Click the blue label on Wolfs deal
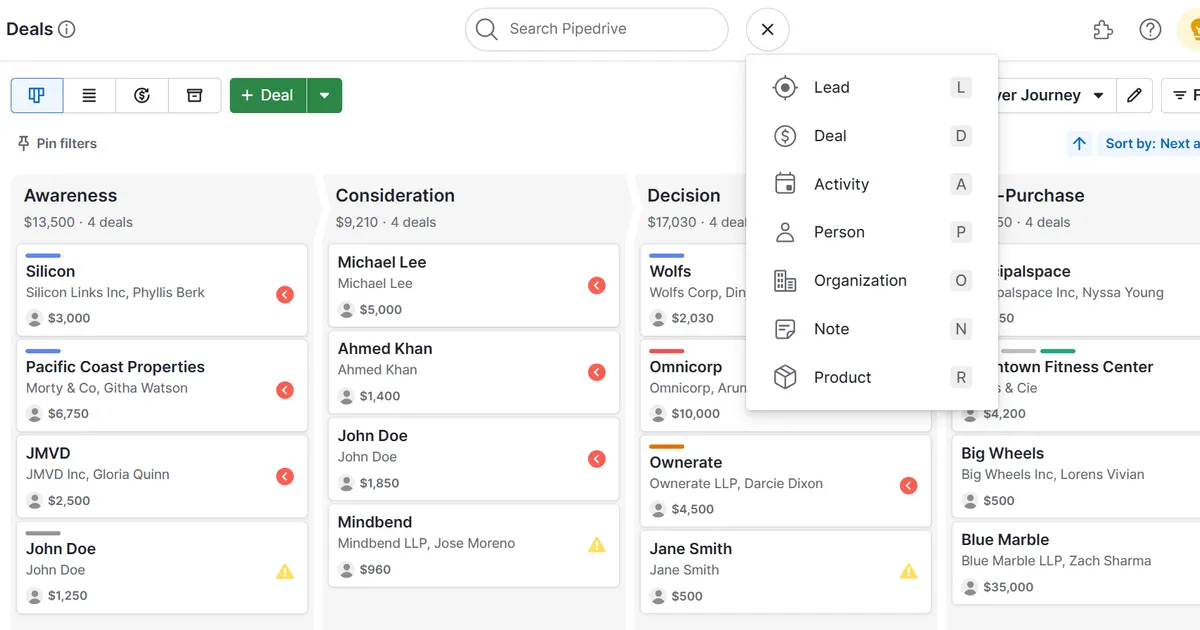Image resolution: width=1200 pixels, height=630 pixels. pos(667,256)
